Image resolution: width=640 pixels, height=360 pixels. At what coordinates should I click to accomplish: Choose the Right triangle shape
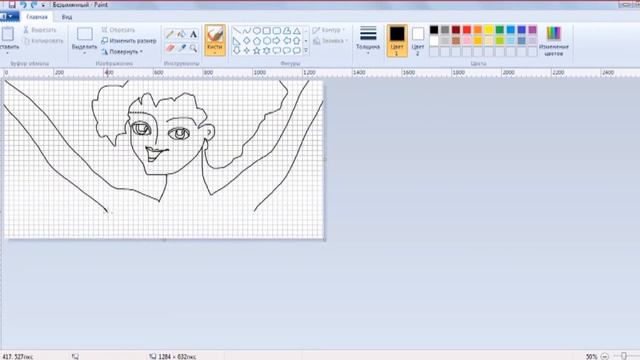(x=237, y=41)
